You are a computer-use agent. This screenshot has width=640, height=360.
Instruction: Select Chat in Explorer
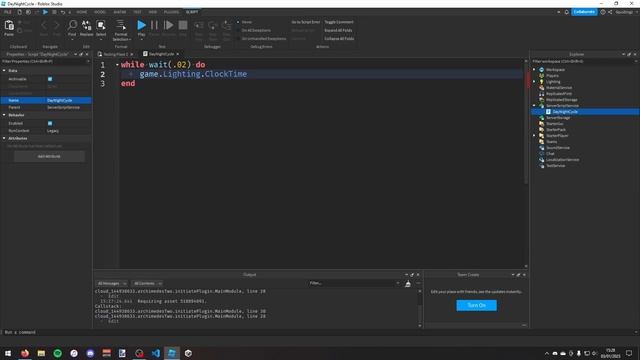(550, 154)
